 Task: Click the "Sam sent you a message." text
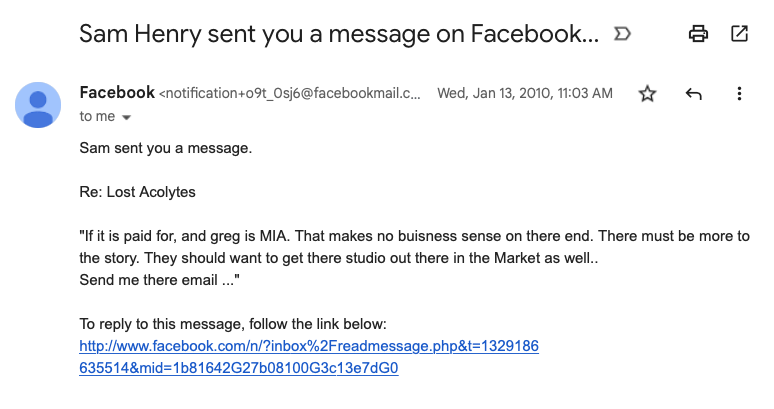(x=166, y=148)
